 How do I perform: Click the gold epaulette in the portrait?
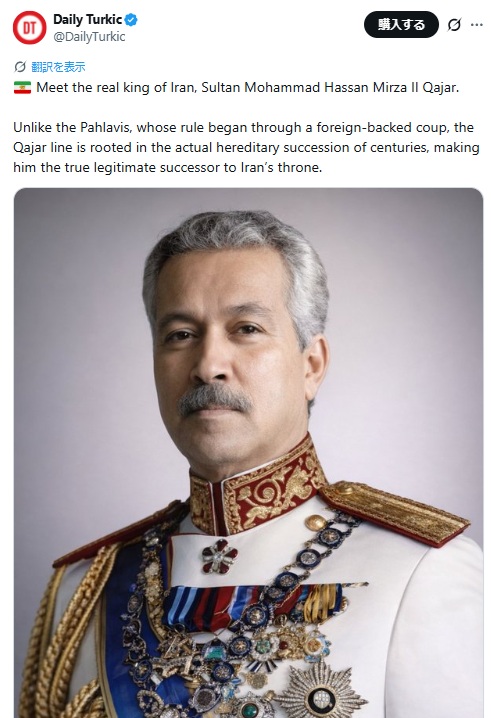394,511
